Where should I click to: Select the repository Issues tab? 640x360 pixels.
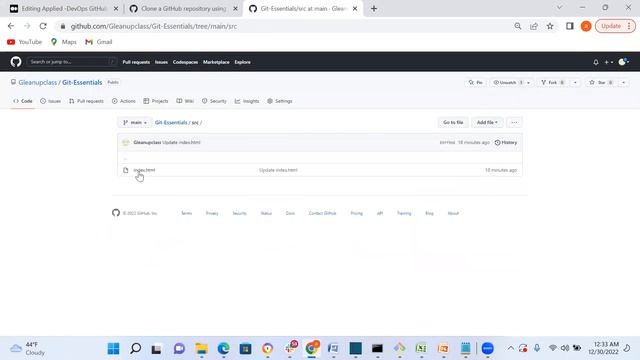[x=51, y=101]
